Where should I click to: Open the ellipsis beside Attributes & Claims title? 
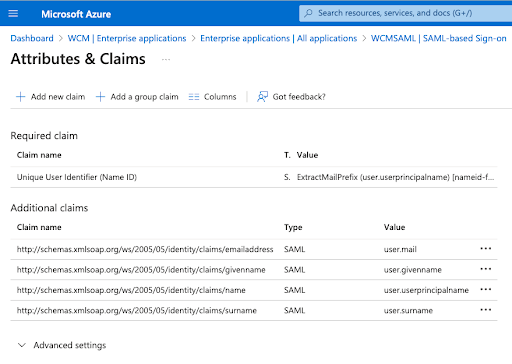click(166, 60)
